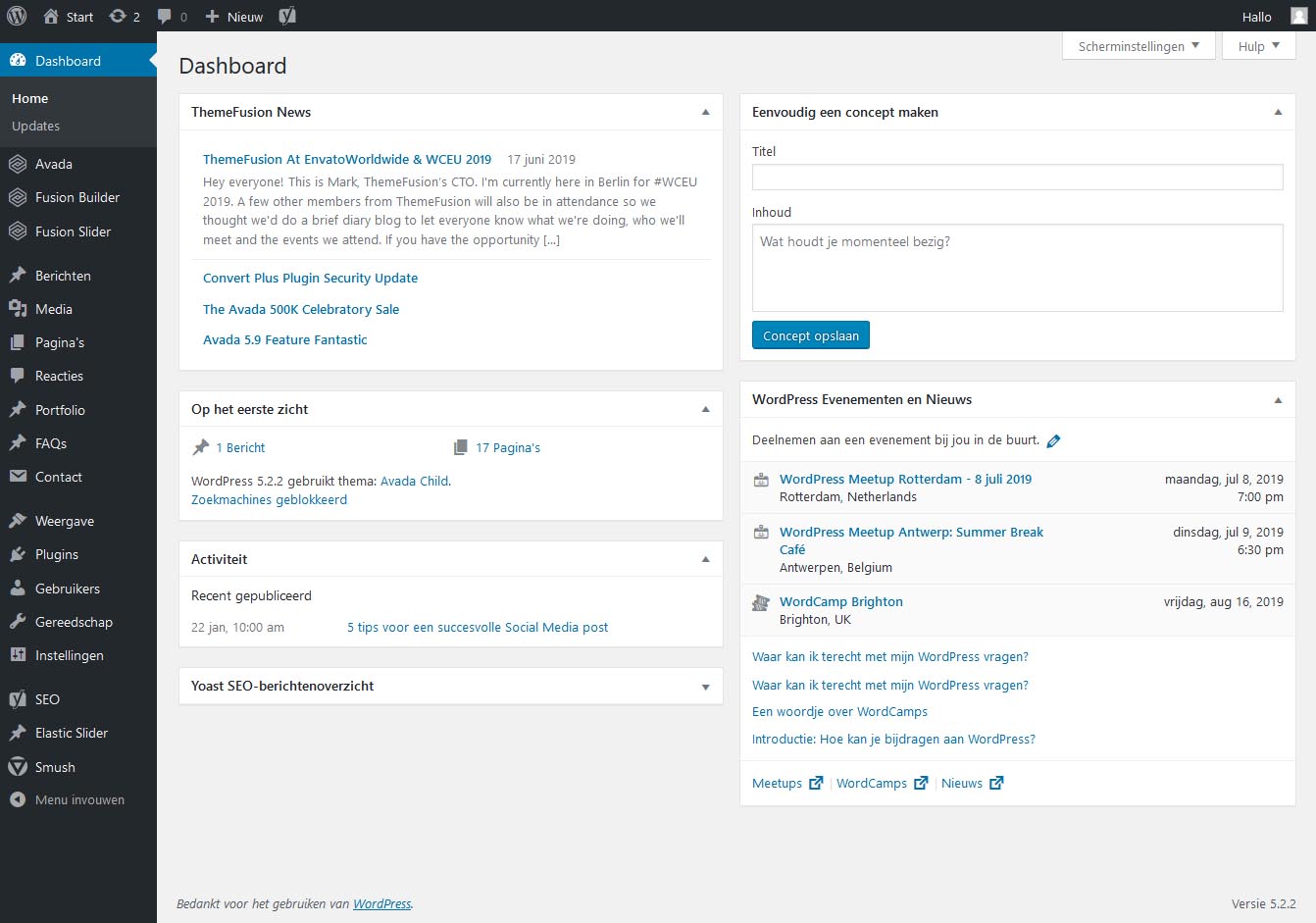Click the Fusion Builder sidebar icon
This screenshot has width=1316, height=923.
[x=18, y=197]
